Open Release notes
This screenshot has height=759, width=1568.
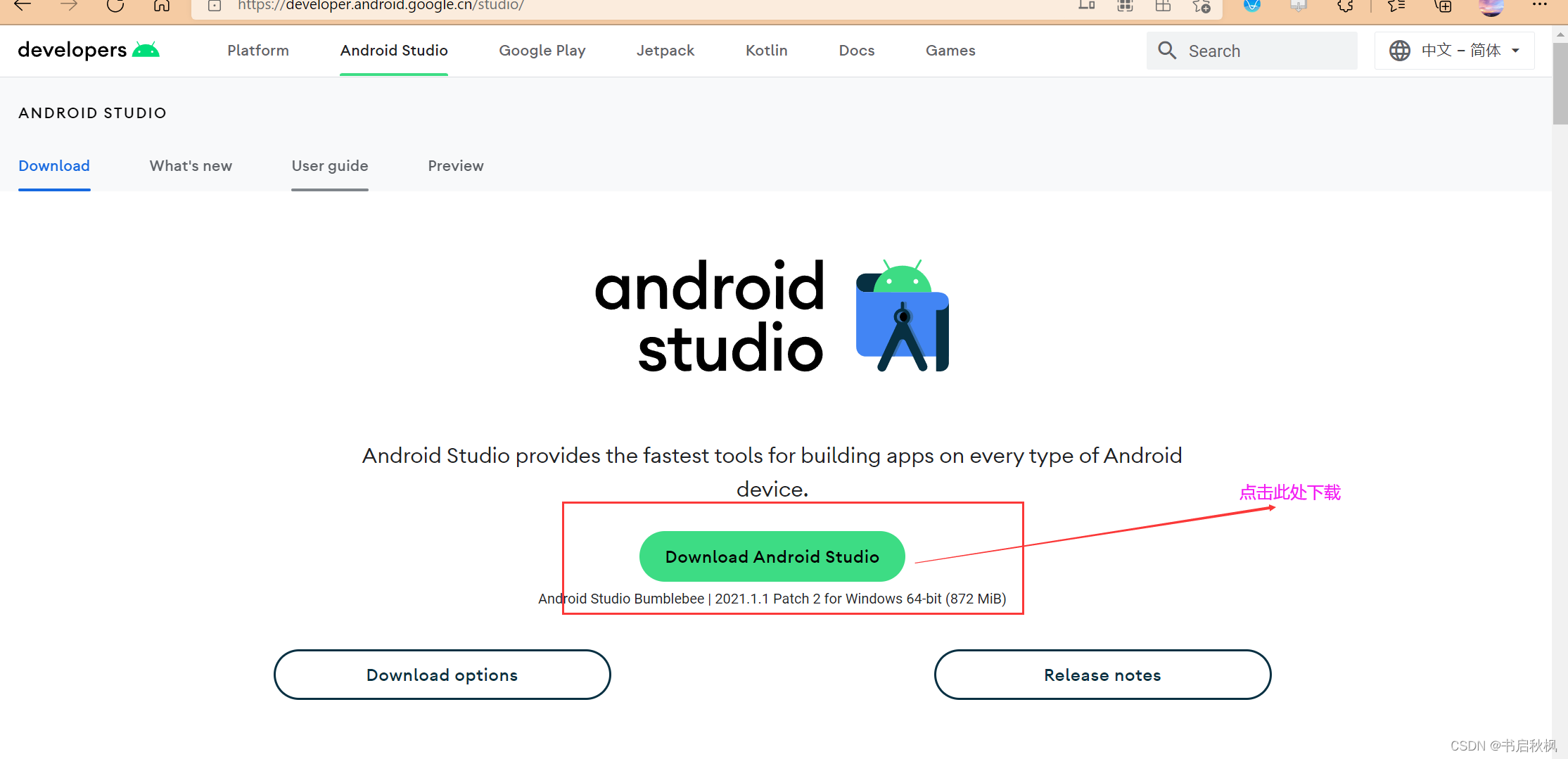pyautogui.click(x=1102, y=675)
